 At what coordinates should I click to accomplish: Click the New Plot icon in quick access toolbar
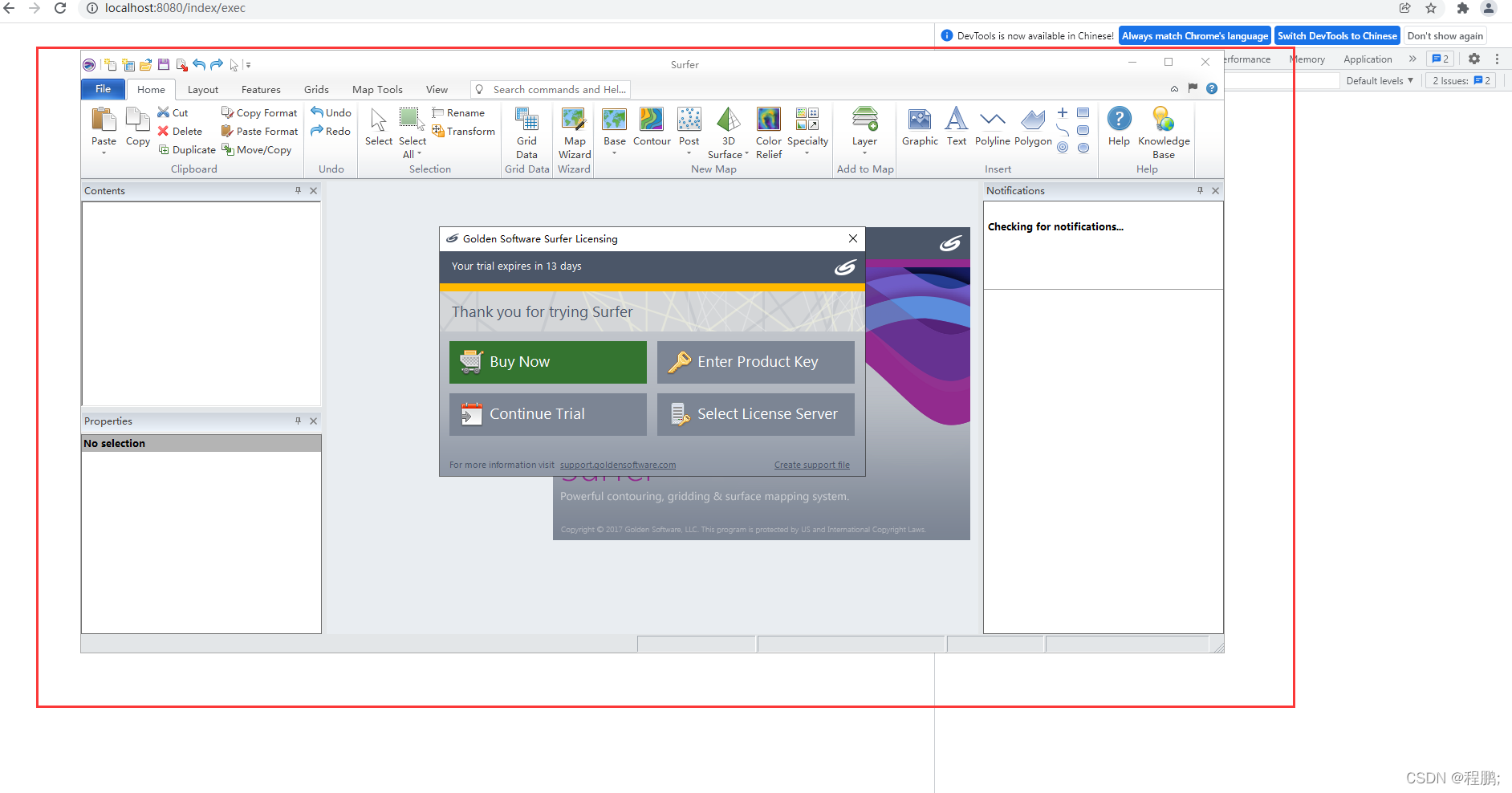tap(110, 65)
